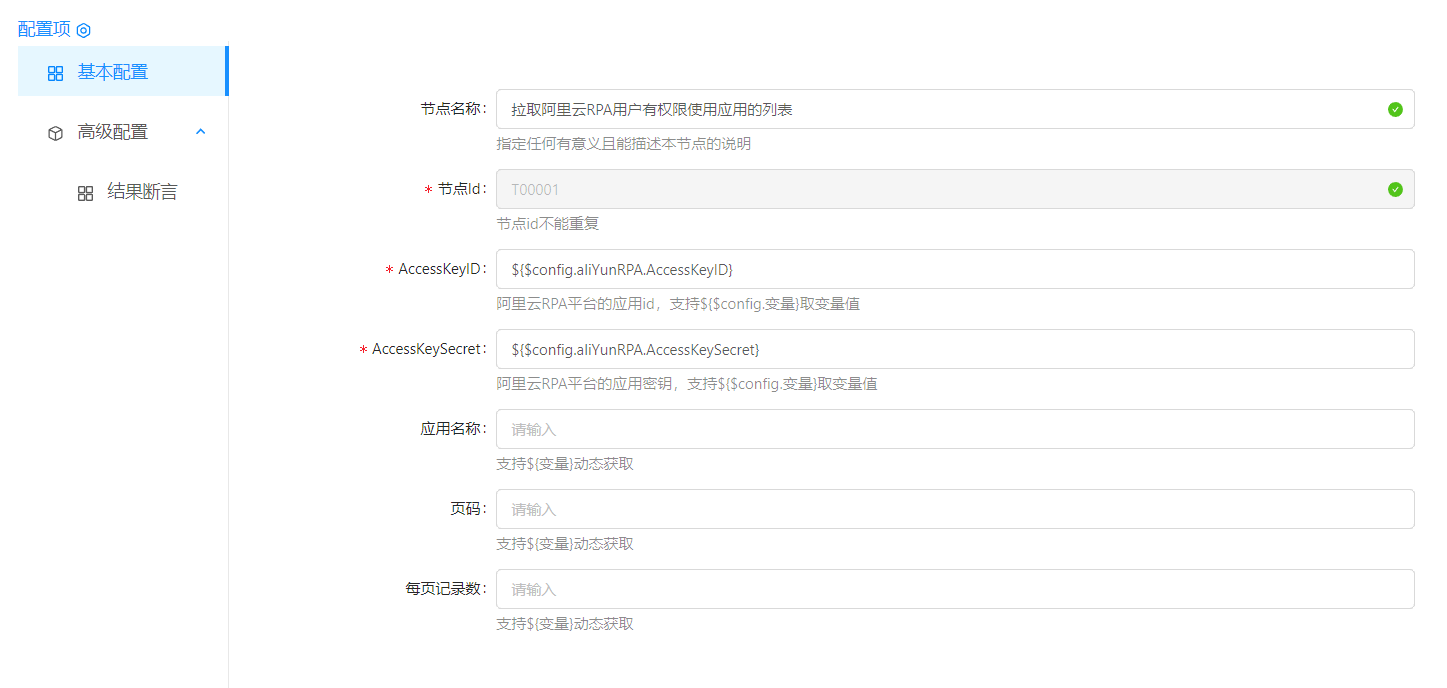Click into the AccessKeySecret input field
Image resolution: width=1447 pixels, height=688 pixels.
pos(955,349)
